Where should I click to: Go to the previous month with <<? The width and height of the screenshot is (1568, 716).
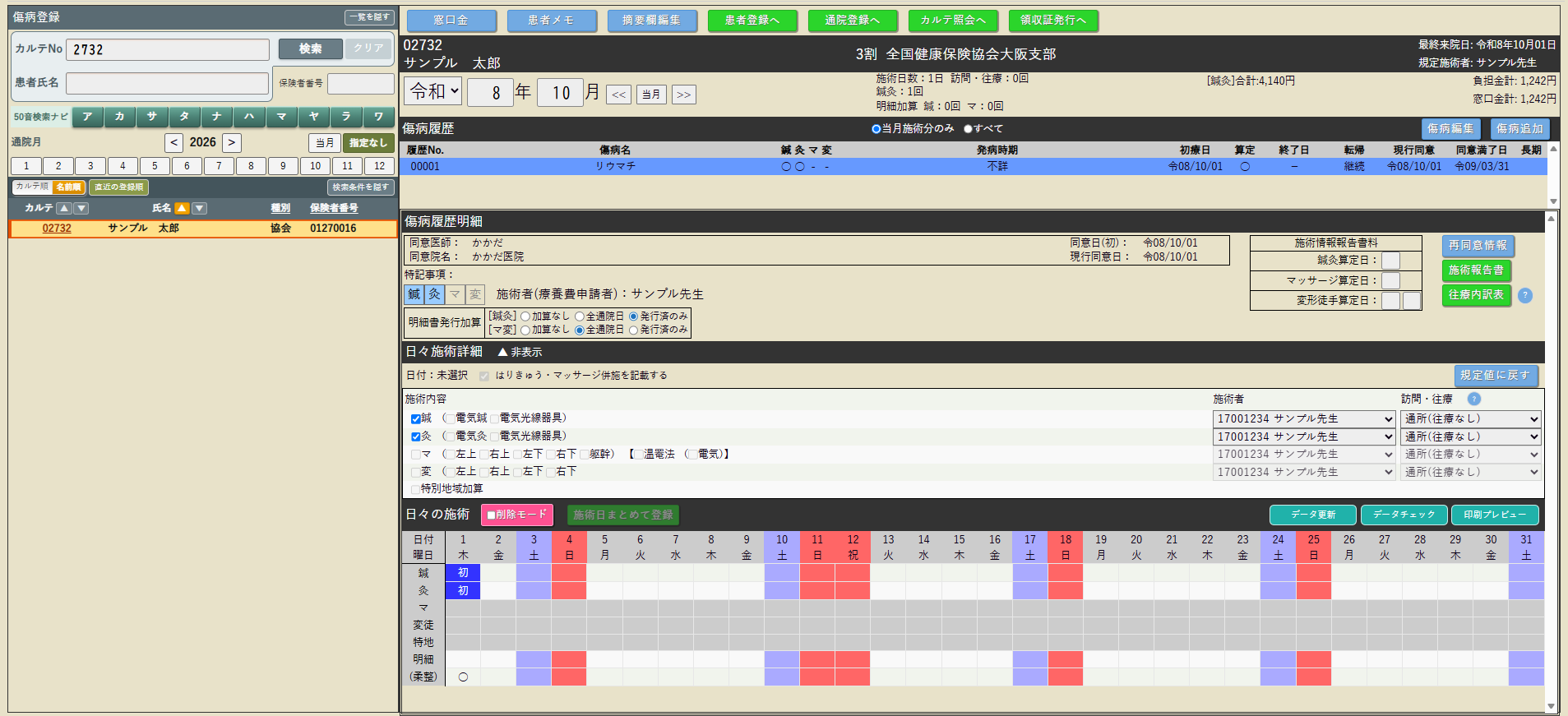tap(619, 95)
